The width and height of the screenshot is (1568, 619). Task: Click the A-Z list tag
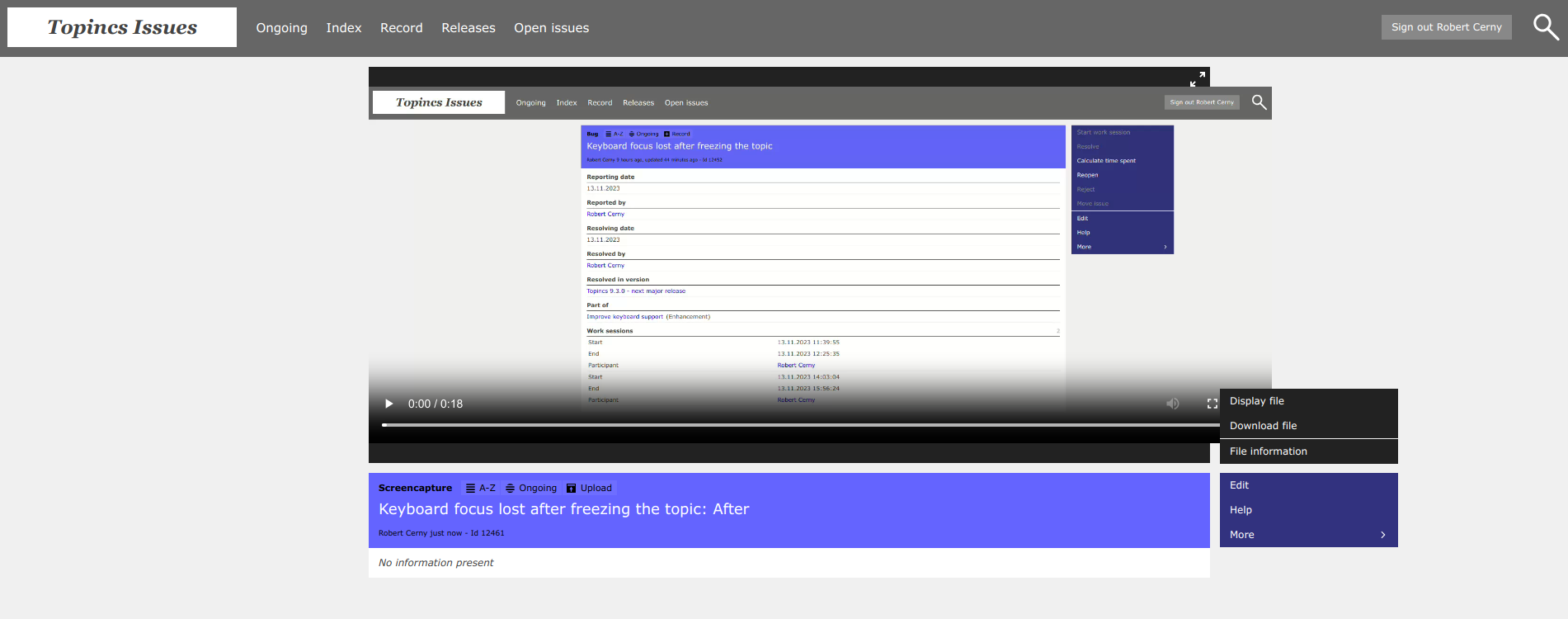click(x=480, y=488)
